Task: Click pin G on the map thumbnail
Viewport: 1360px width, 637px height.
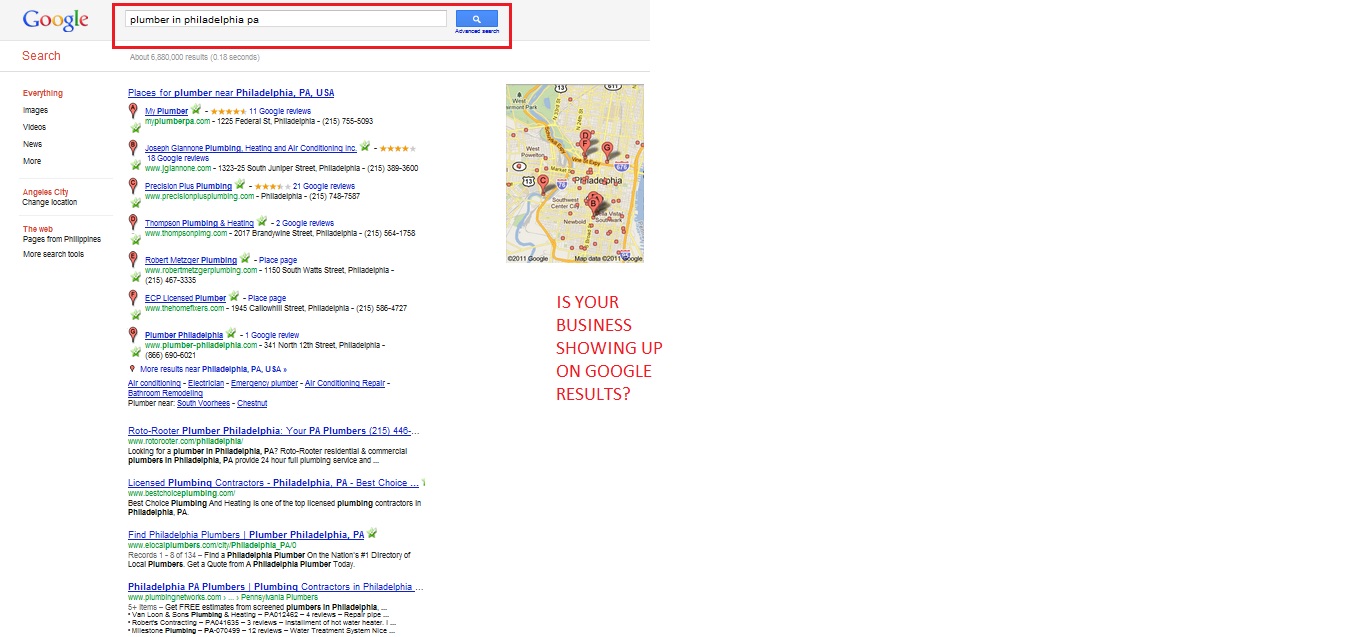Action: [x=607, y=150]
